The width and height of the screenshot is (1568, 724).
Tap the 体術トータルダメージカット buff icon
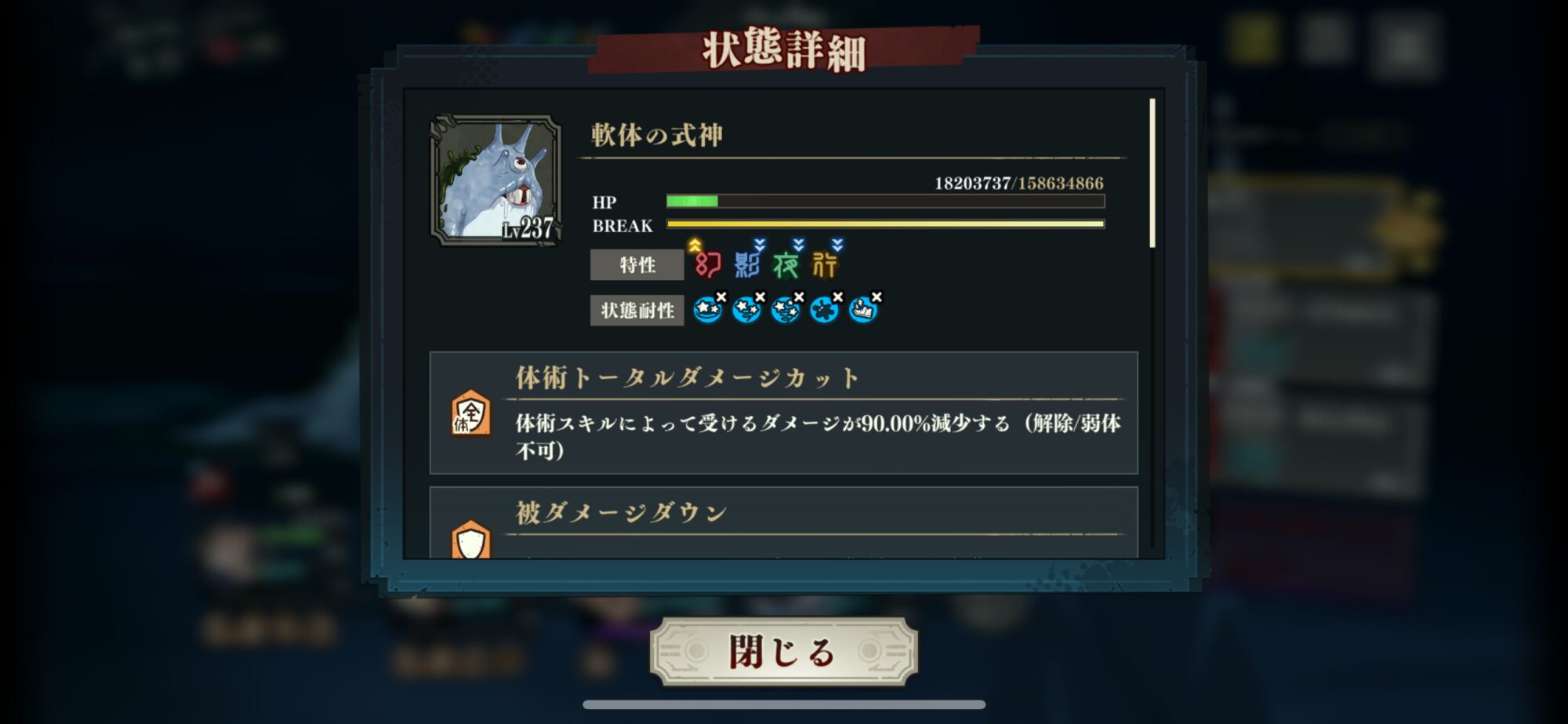(x=470, y=413)
